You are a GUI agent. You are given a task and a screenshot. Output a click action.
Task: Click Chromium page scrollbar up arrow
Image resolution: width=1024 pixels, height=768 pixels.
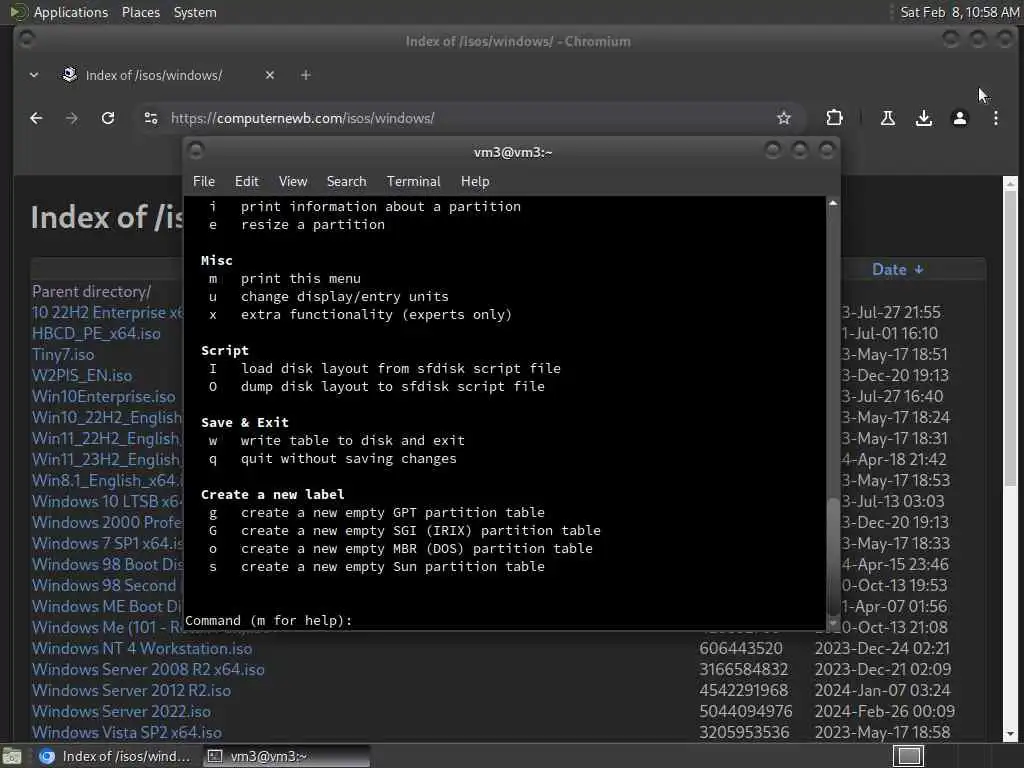(1010, 184)
